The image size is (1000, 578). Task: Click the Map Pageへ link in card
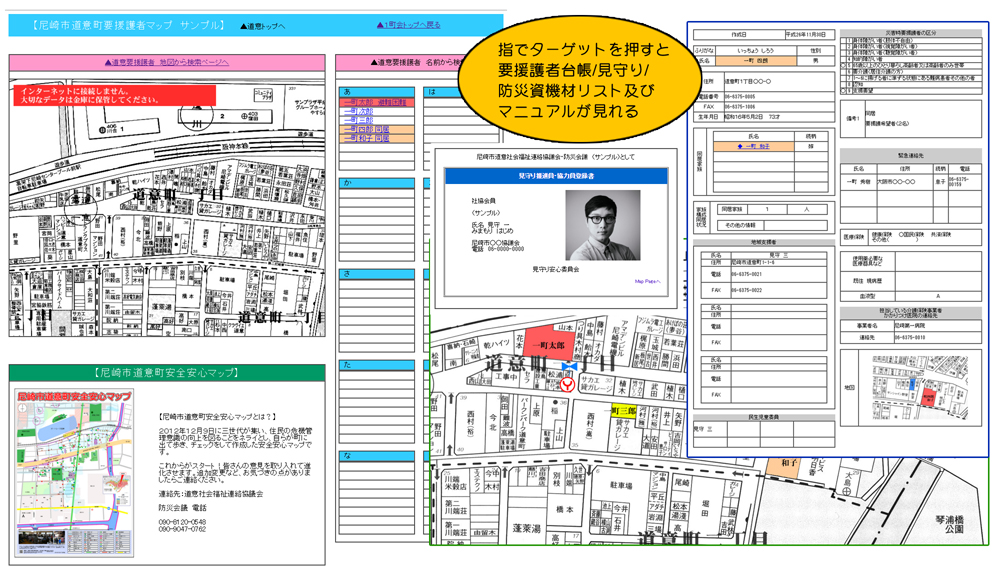647,281
